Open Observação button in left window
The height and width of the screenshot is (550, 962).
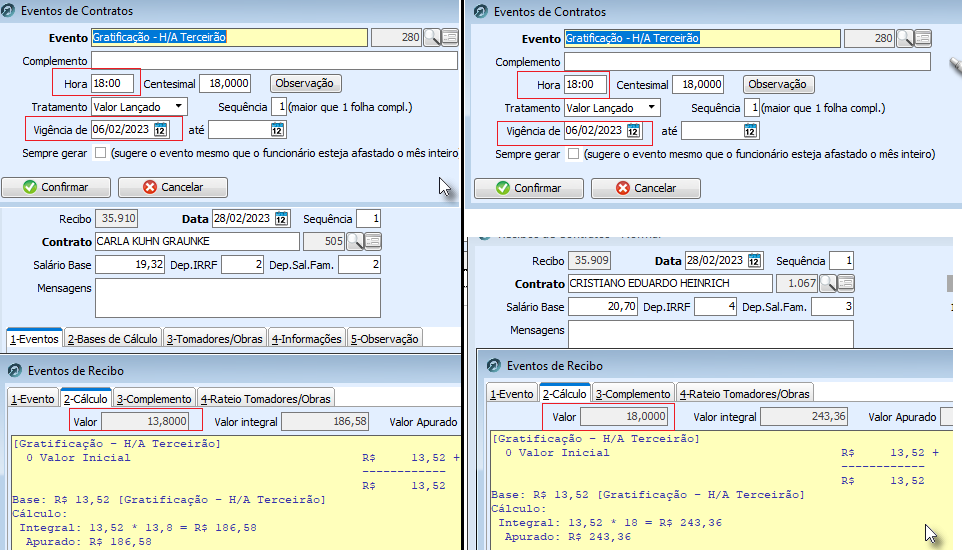point(305,83)
